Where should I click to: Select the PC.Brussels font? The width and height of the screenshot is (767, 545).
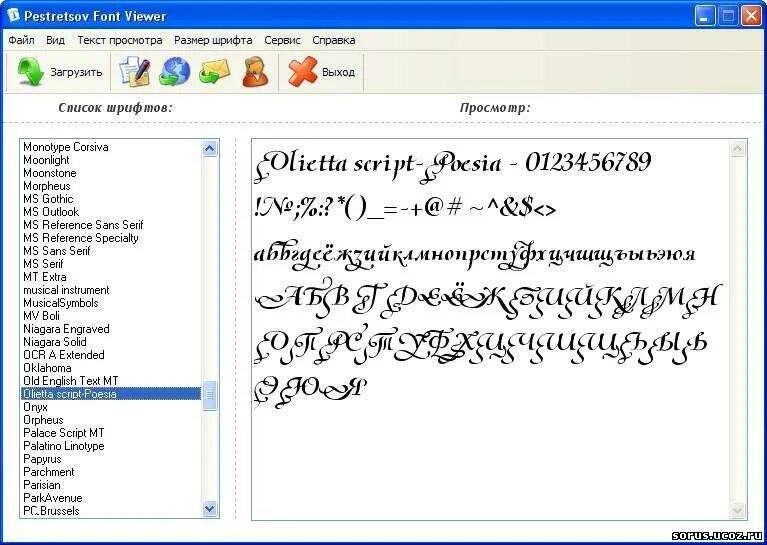click(111, 511)
